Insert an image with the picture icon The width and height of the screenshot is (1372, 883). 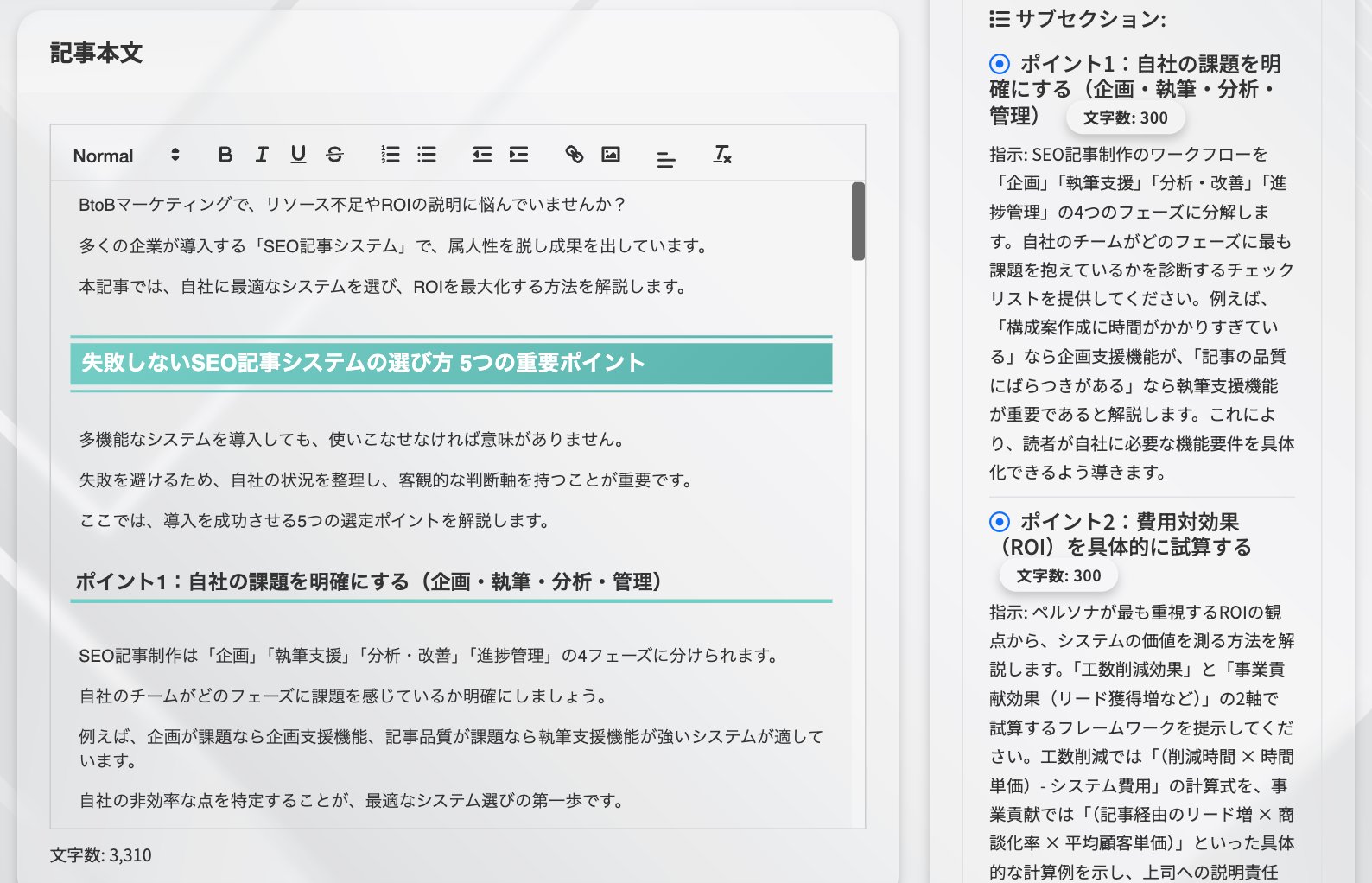(611, 155)
